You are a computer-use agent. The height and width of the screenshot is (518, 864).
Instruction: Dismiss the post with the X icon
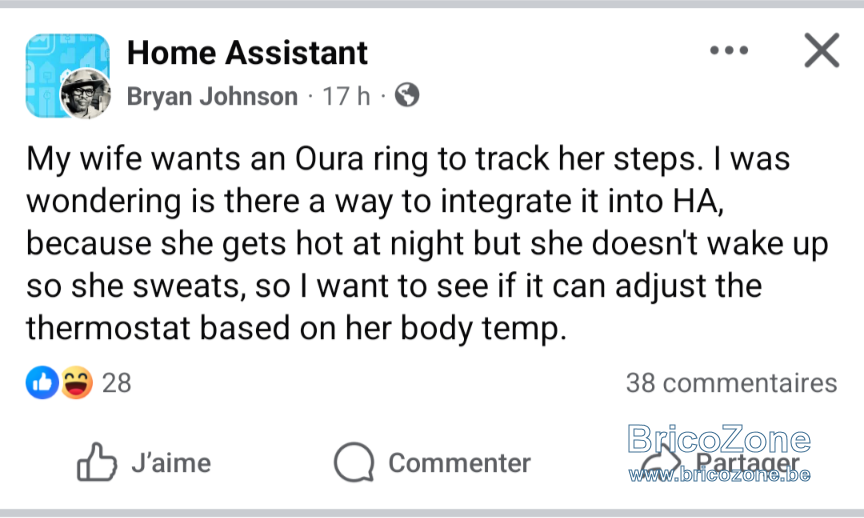822,50
